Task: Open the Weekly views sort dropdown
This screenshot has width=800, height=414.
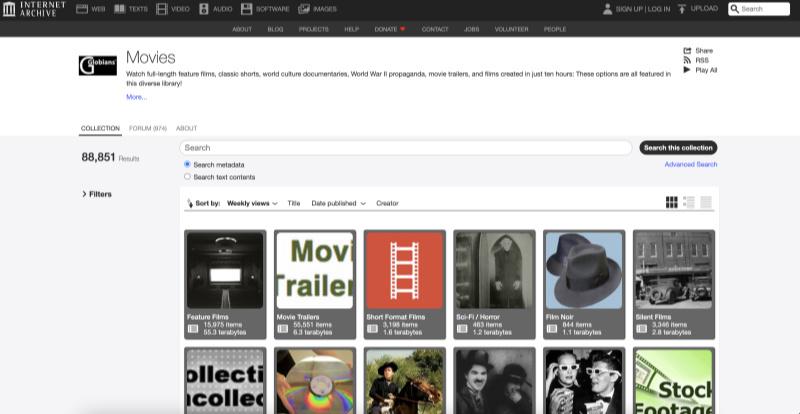Action: (253, 203)
